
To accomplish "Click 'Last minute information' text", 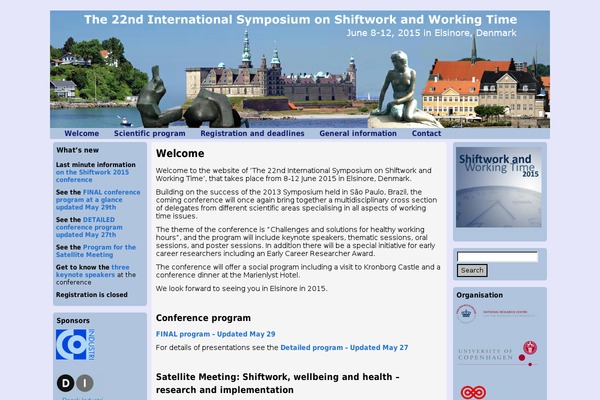I will pyautogui.click(x=96, y=165).
